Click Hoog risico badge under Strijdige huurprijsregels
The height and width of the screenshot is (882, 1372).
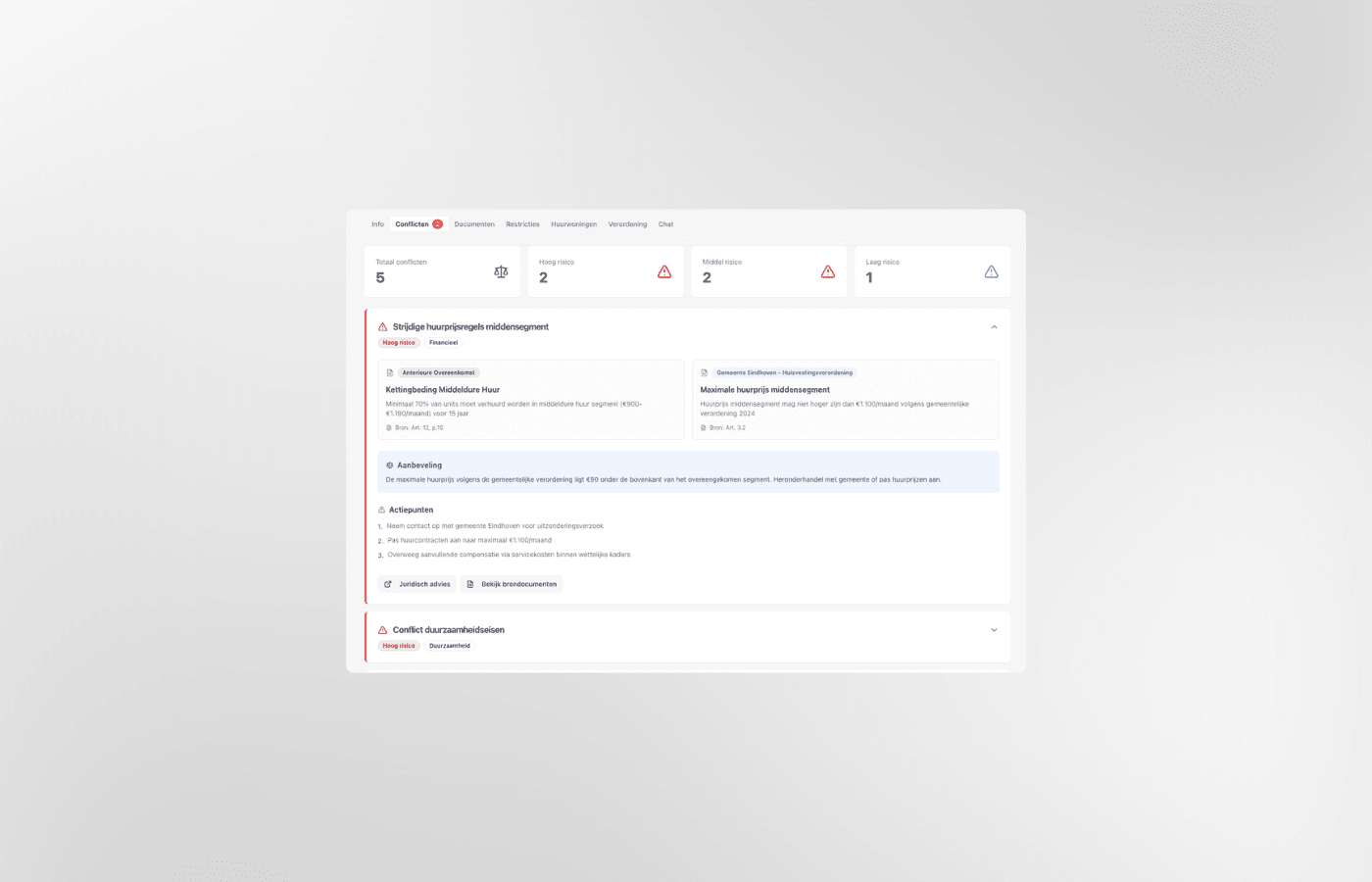coord(399,343)
